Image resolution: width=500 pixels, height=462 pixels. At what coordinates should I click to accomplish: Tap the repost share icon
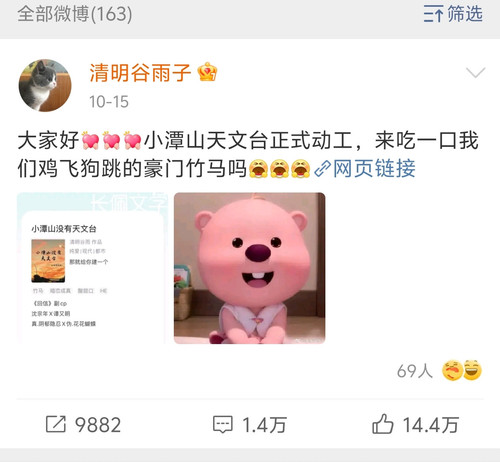point(56,424)
